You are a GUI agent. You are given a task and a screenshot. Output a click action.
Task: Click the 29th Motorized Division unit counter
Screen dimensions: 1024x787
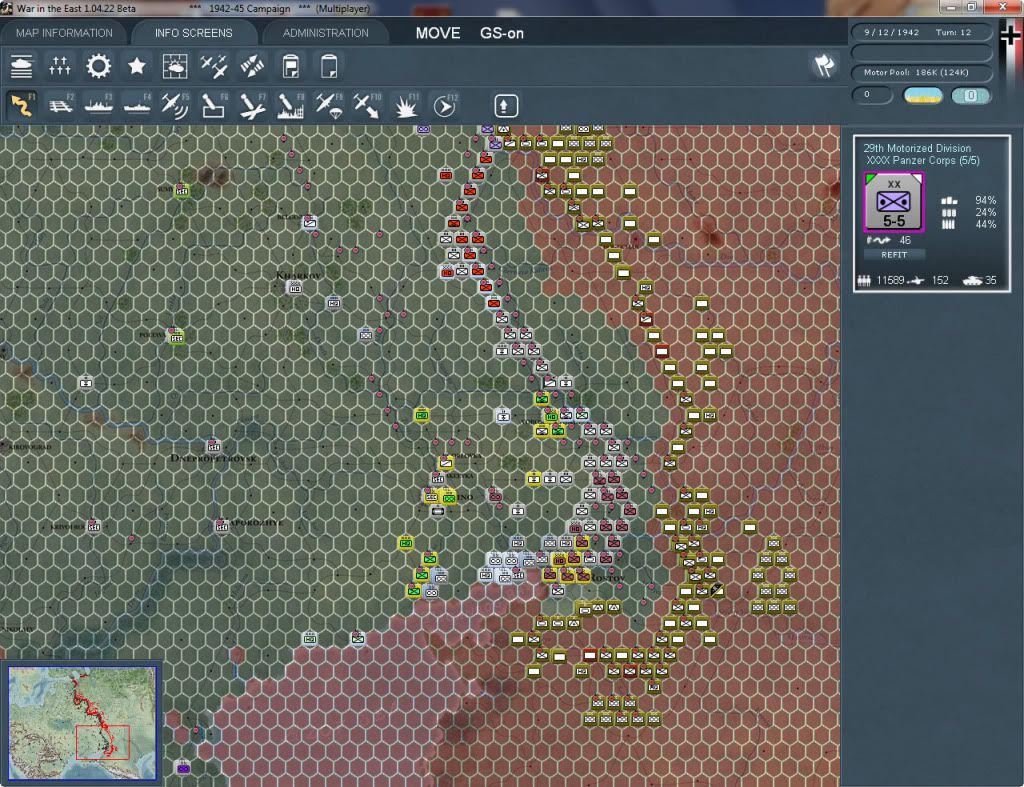point(893,202)
